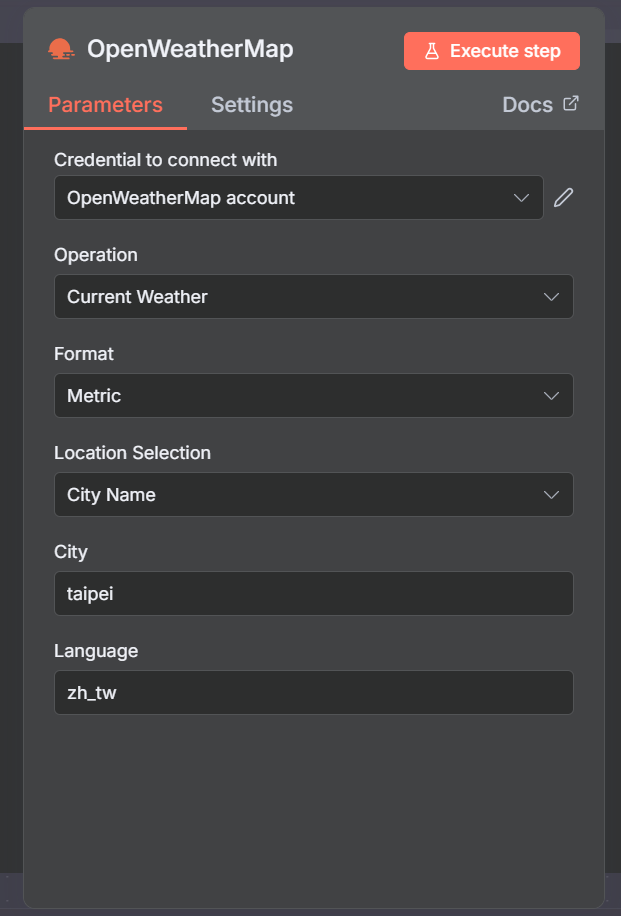
Task: Open the Docs link
Action: click(x=528, y=105)
